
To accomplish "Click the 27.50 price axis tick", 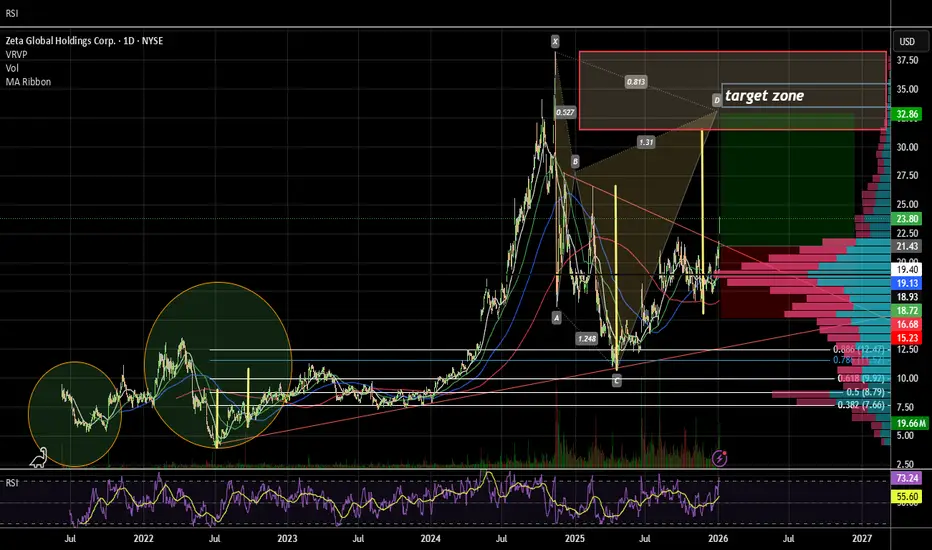I will [907, 175].
